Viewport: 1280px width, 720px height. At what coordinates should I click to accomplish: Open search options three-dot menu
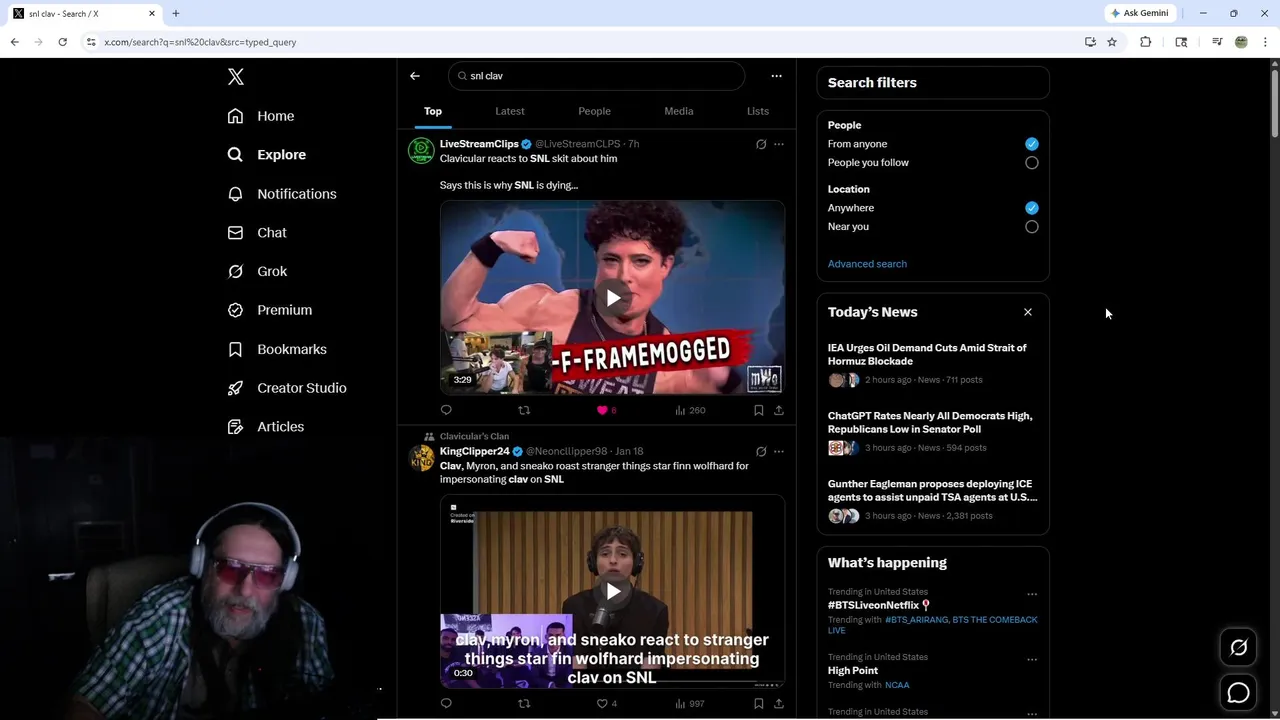(776, 76)
